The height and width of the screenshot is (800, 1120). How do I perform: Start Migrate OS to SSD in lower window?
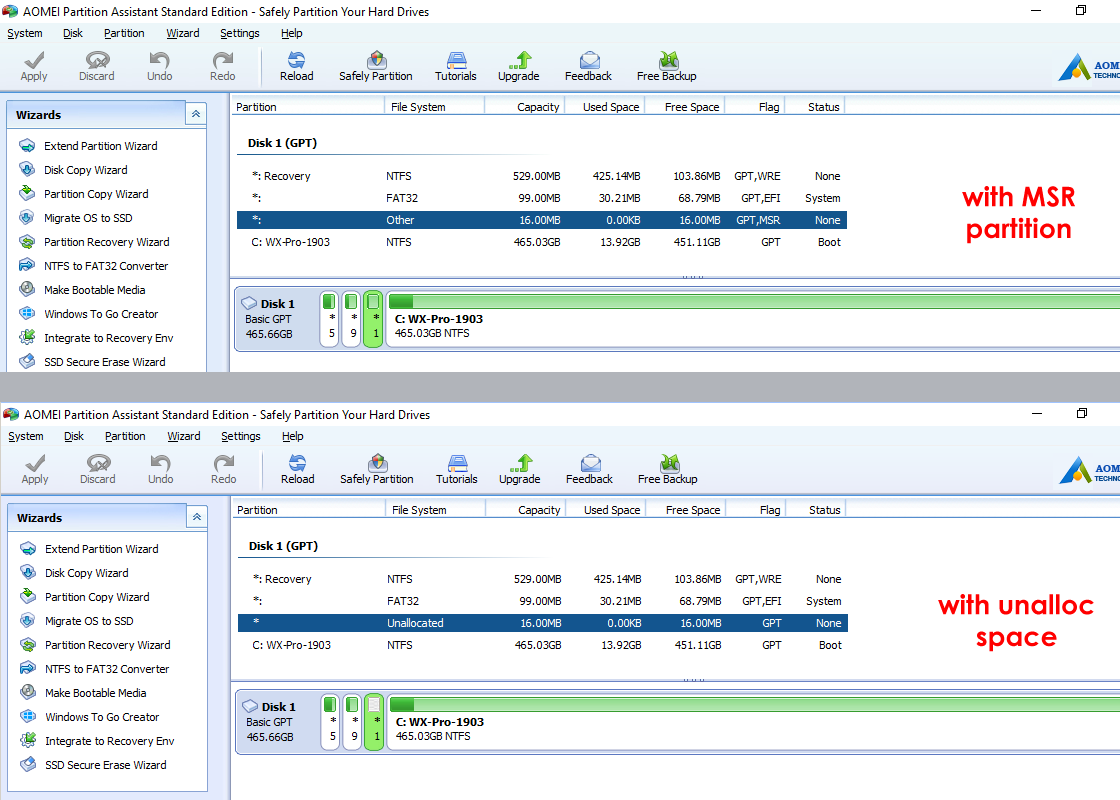(89, 621)
